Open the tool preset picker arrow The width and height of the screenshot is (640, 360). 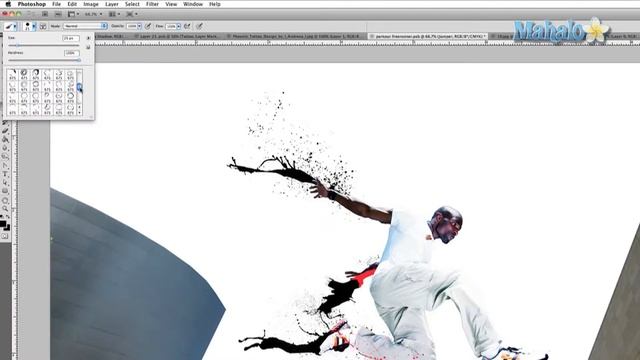[x=15, y=26]
